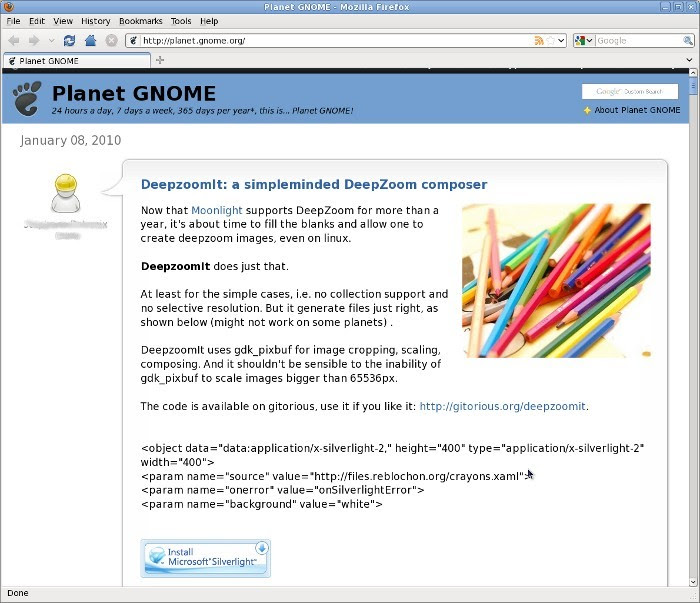Image resolution: width=700 pixels, height=603 pixels.
Task: Click the colored pencils image
Action: coord(556,280)
